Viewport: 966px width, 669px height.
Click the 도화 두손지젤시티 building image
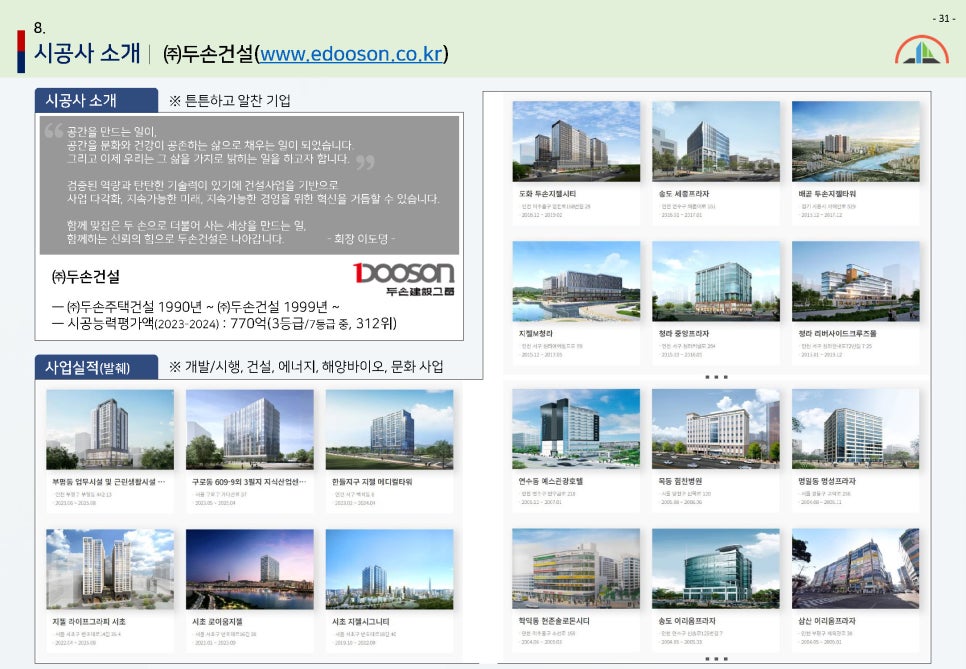pos(576,141)
